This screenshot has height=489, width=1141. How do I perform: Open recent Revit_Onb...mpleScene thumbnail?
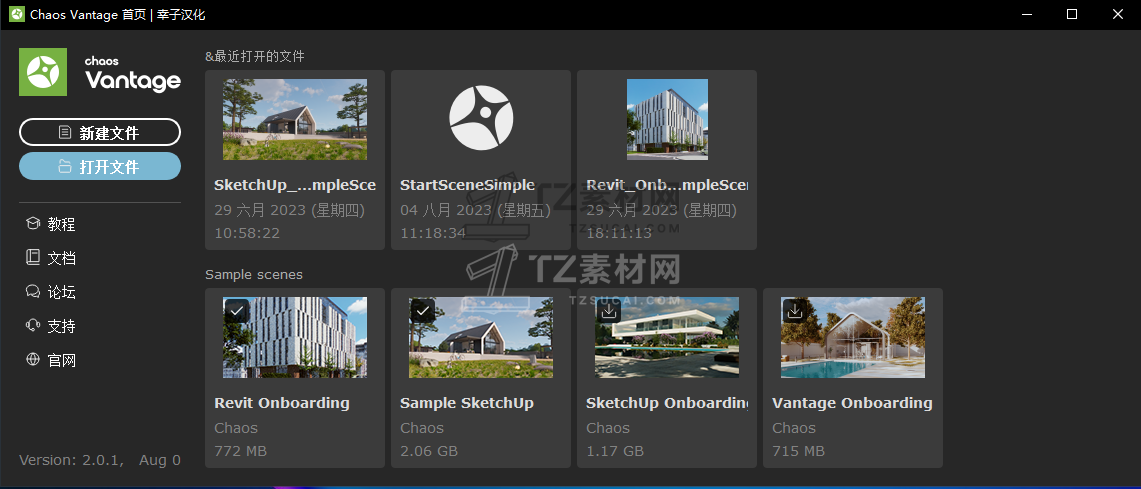click(667, 119)
